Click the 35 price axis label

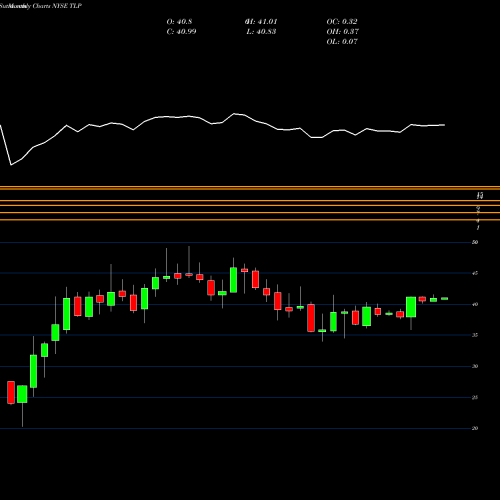click(x=475, y=335)
